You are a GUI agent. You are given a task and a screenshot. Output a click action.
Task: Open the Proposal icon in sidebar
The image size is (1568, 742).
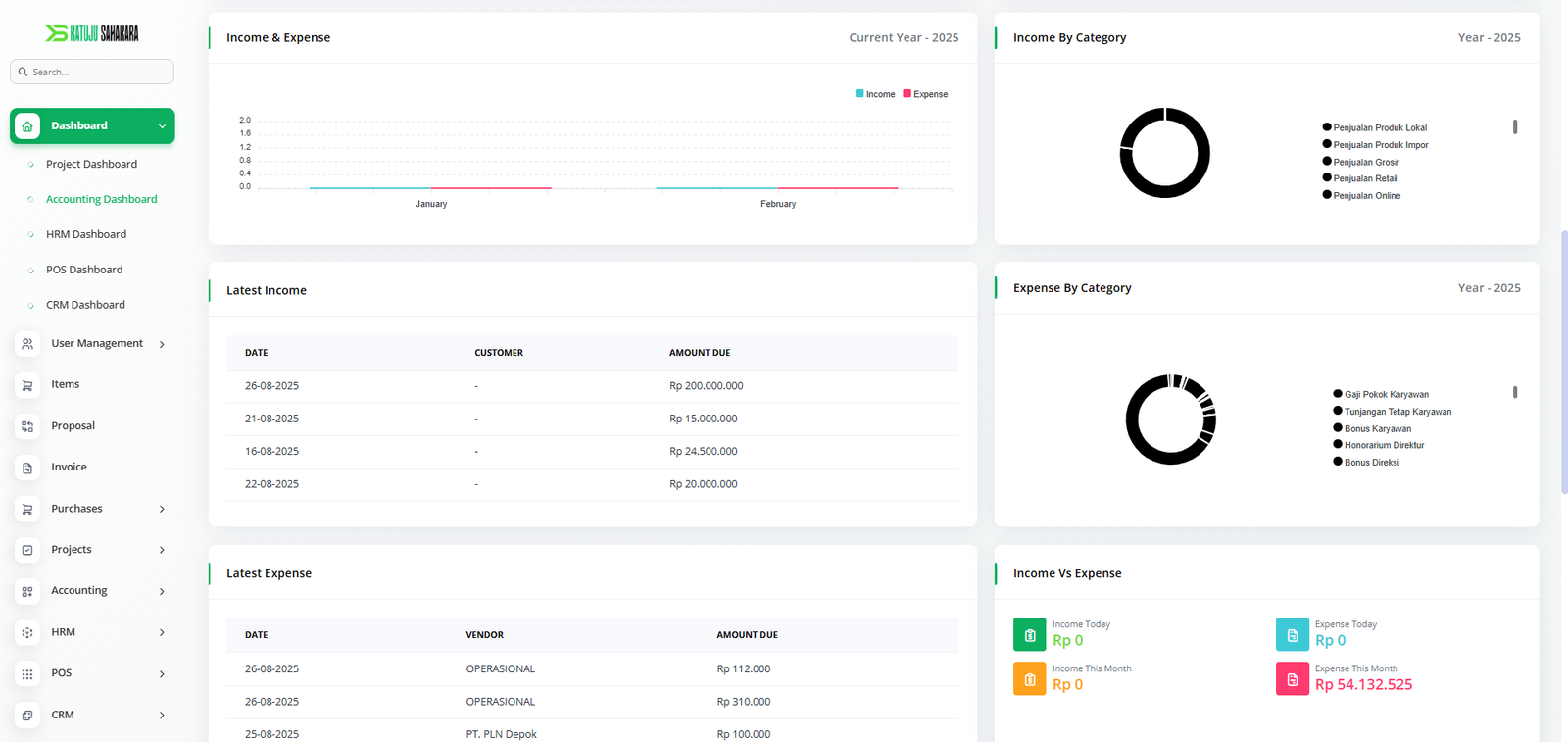[x=27, y=426]
